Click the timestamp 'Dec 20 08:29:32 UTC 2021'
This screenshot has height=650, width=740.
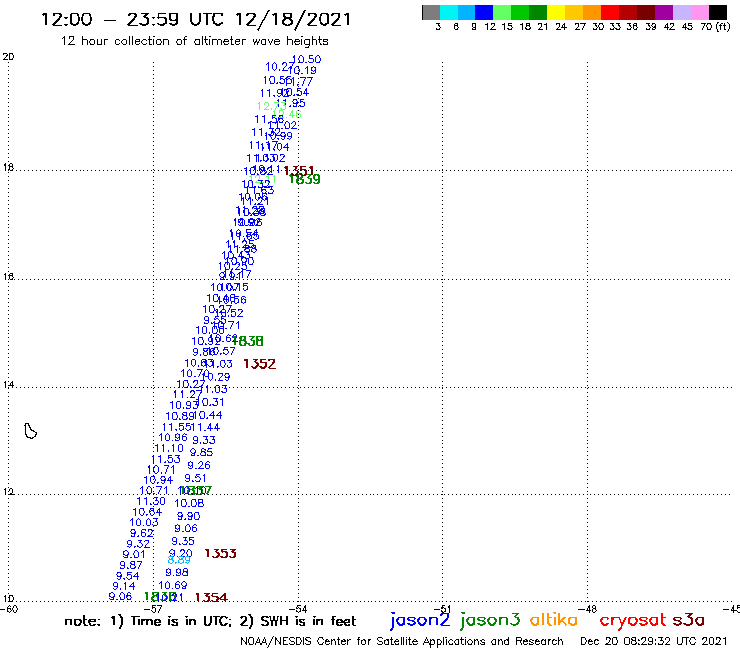coord(654,641)
